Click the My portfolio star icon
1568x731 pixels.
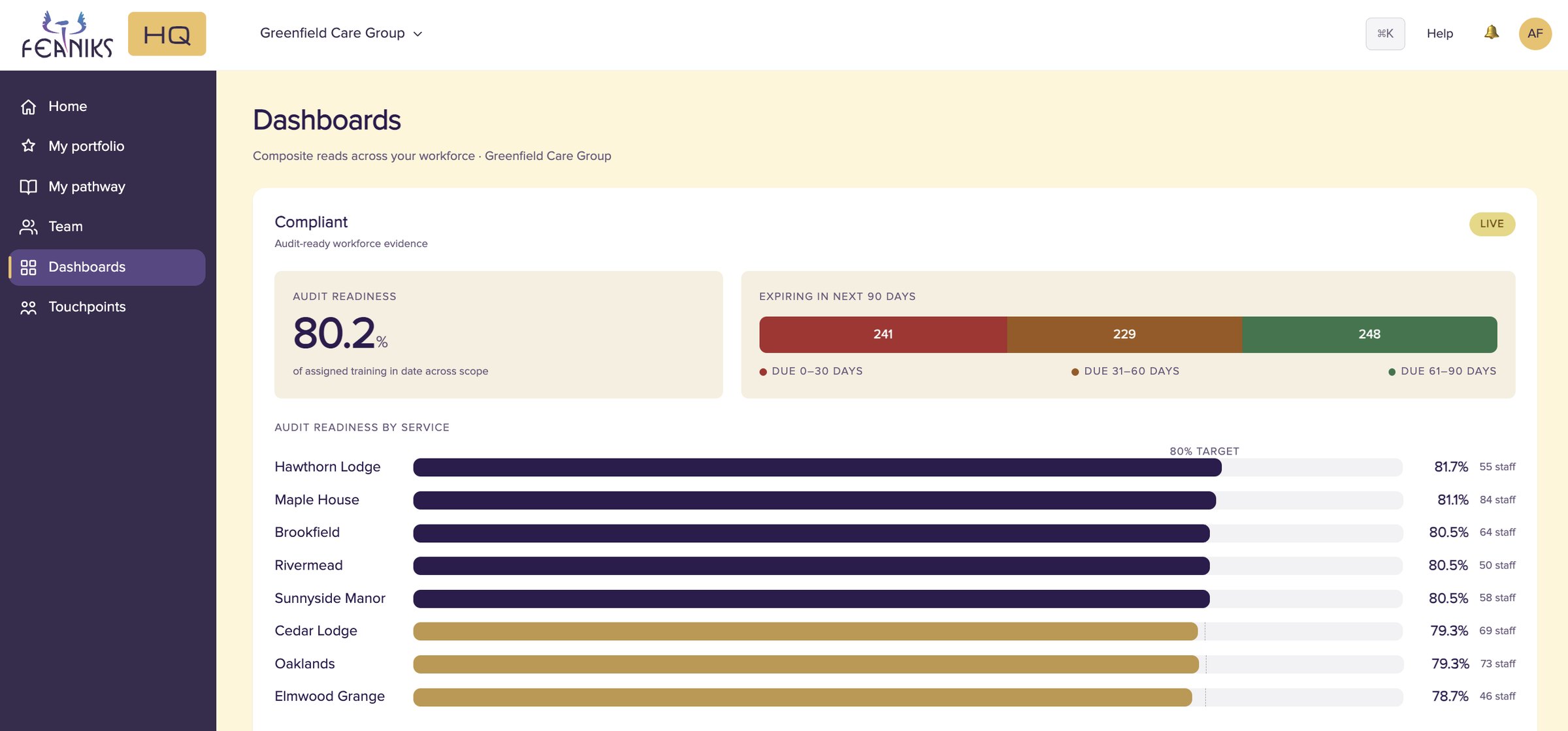coord(28,146)
